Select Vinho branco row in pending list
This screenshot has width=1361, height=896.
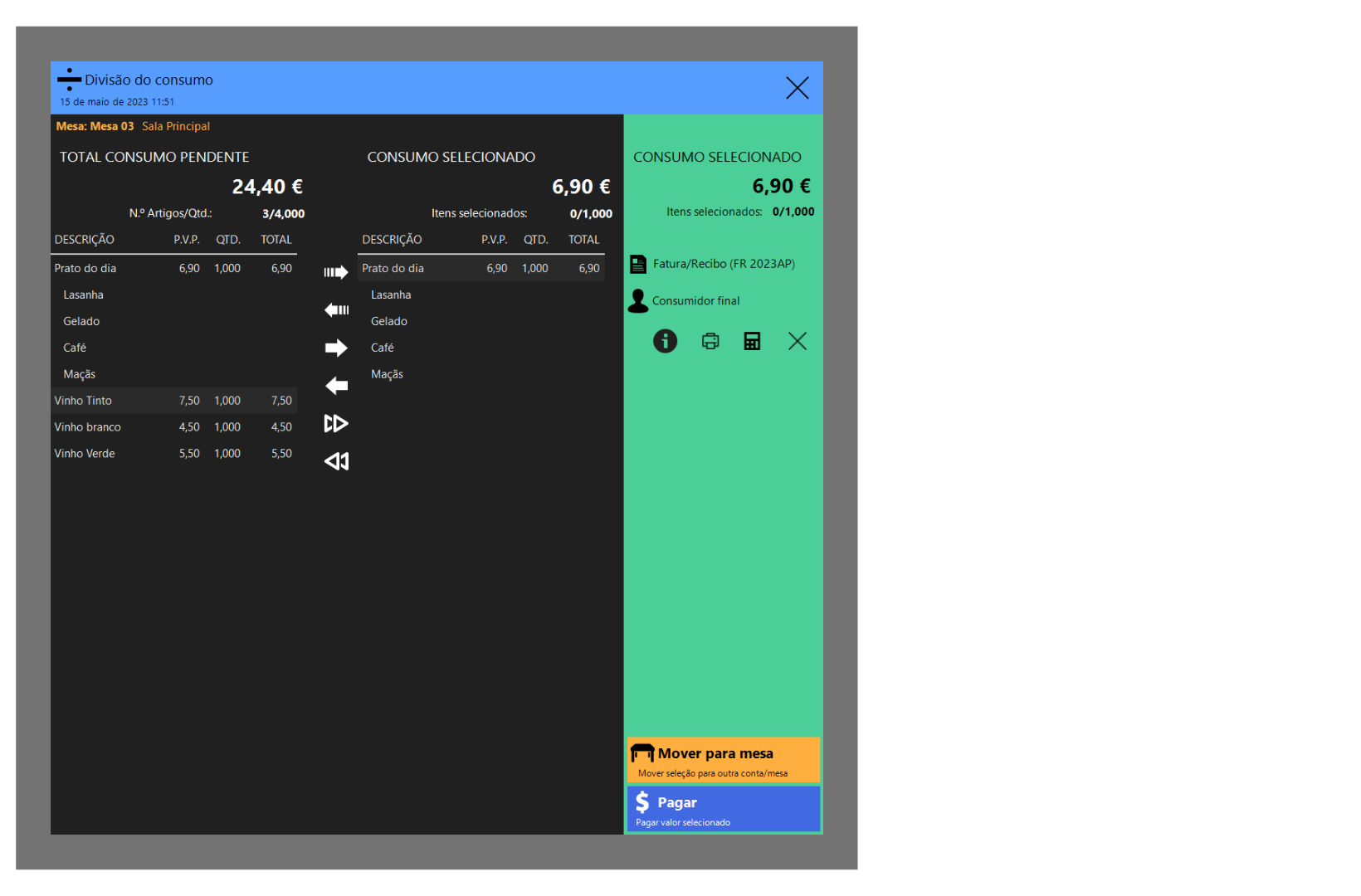tap(173, 427)
